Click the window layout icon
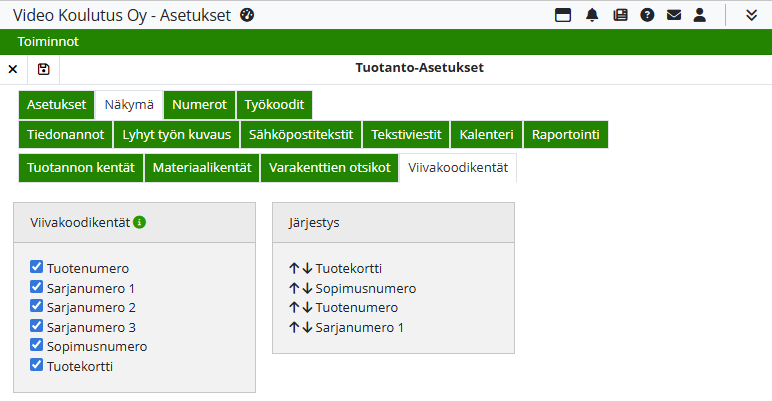The image size is (772, 401). point(563,15)
